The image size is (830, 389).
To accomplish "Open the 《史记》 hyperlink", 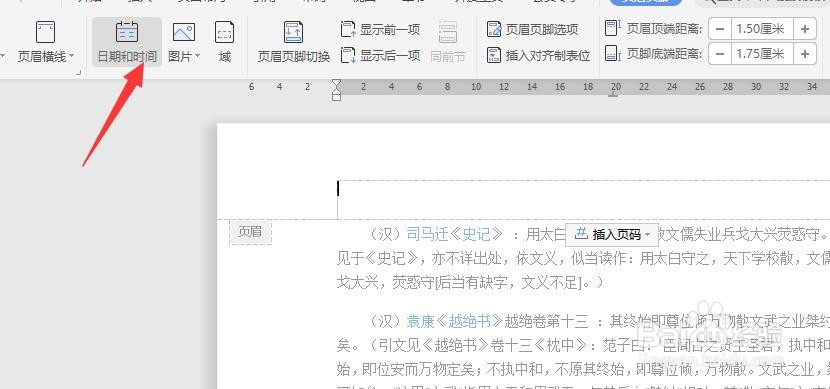I will pos(476,234).
